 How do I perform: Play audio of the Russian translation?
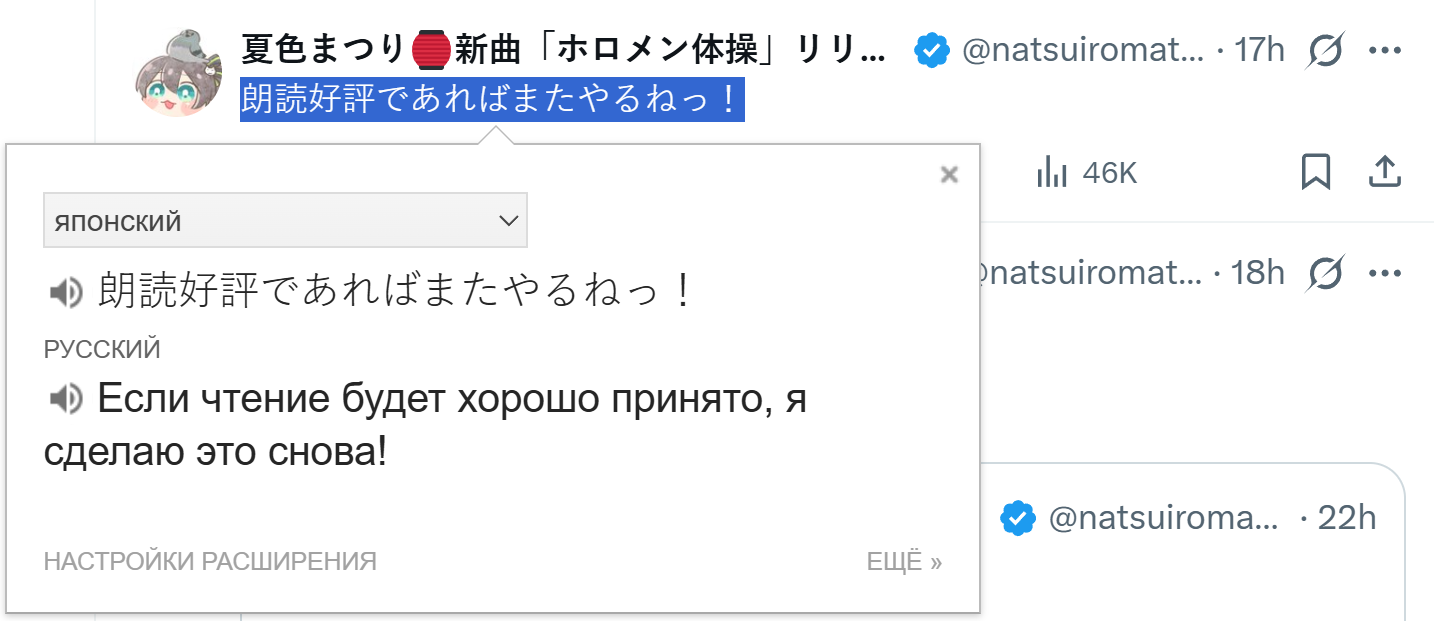[x=65, y=400]
